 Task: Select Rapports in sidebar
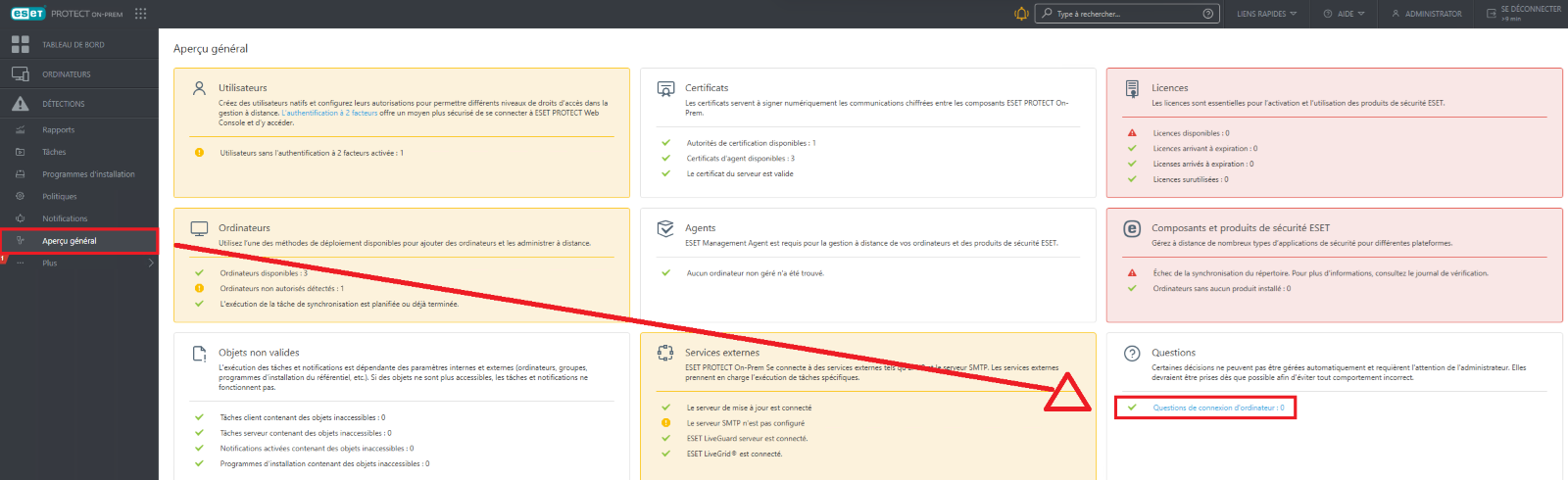[58, 130]
